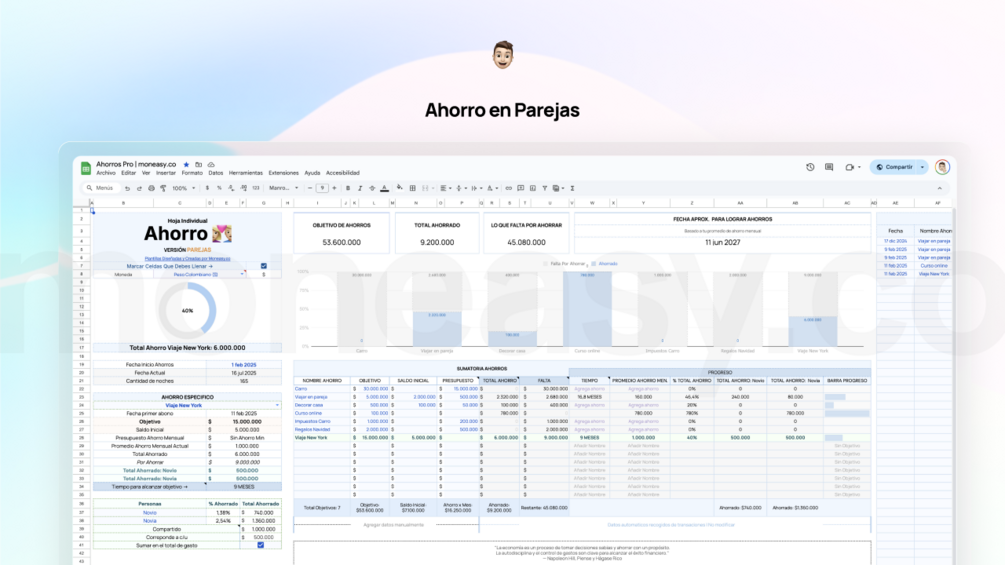
Task: Open the Insertar menu
Action: 165,173
